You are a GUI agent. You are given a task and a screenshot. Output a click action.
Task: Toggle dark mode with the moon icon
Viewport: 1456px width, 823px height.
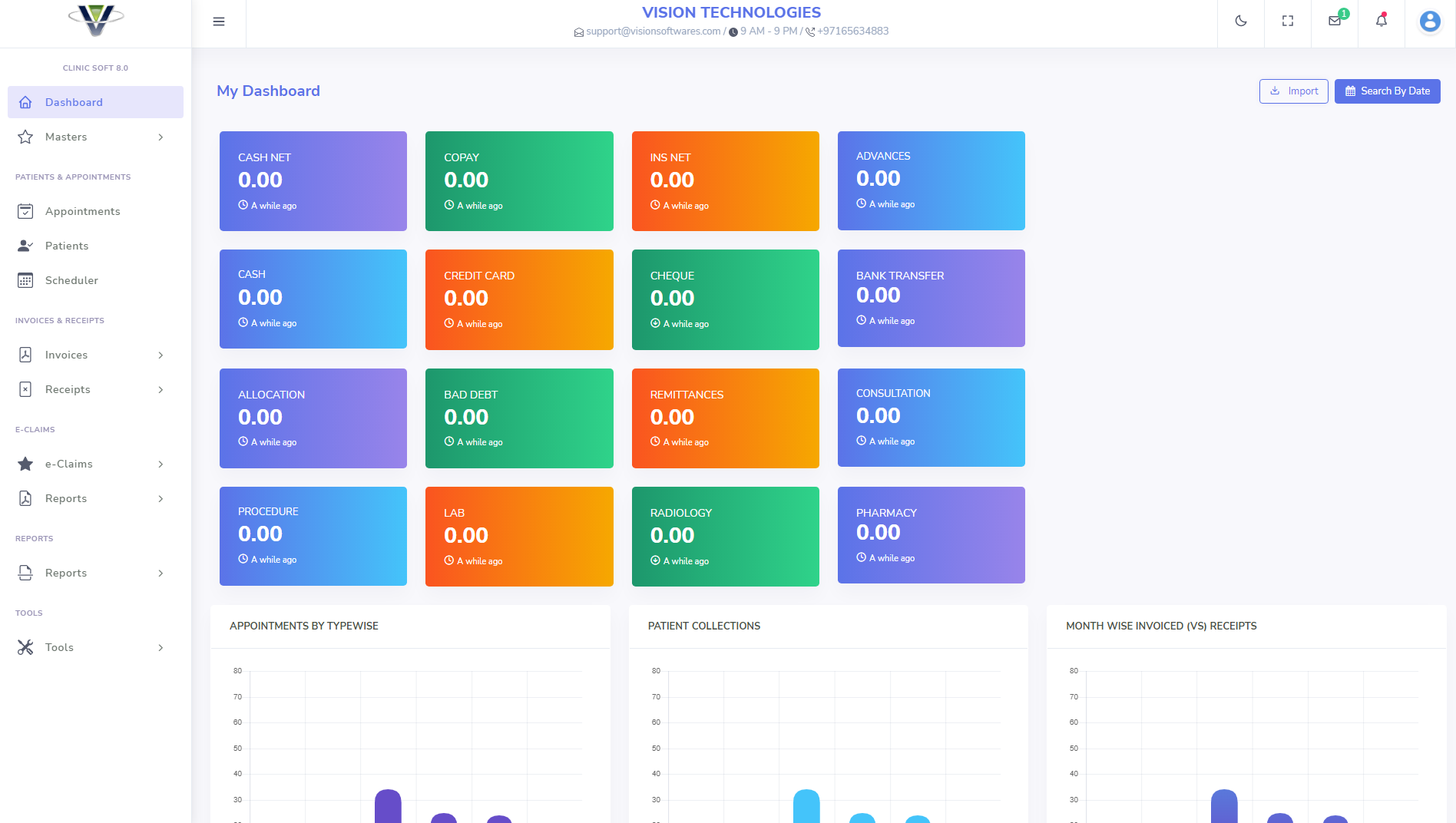(1241, 21)
